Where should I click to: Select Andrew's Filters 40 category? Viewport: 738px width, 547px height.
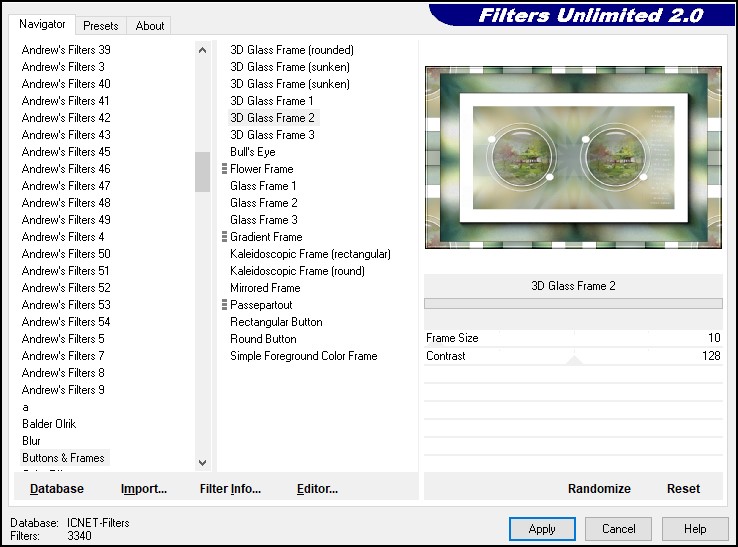click(x=66, y=84)
